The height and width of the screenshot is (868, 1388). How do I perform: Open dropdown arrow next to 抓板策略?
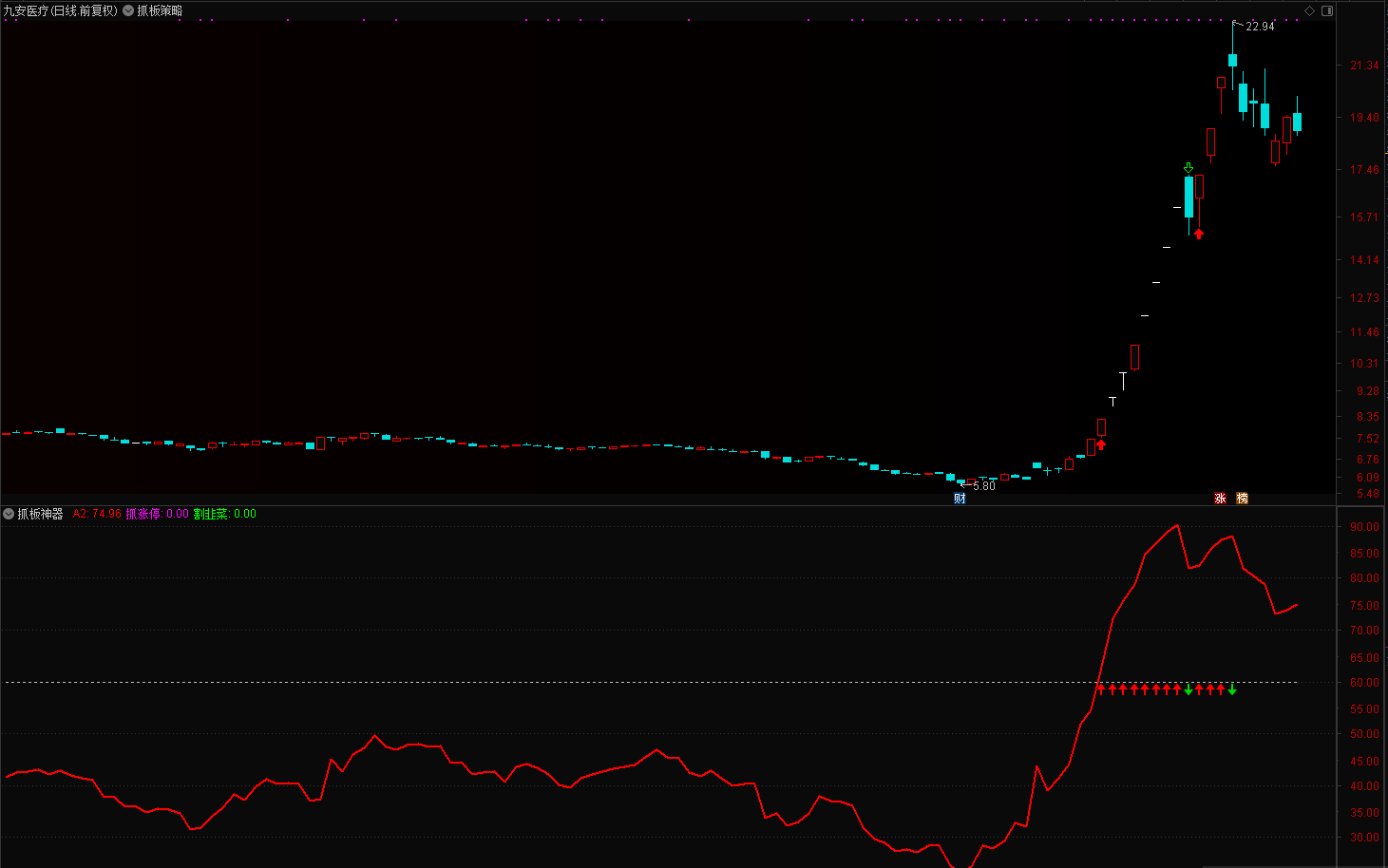(128, 10)
